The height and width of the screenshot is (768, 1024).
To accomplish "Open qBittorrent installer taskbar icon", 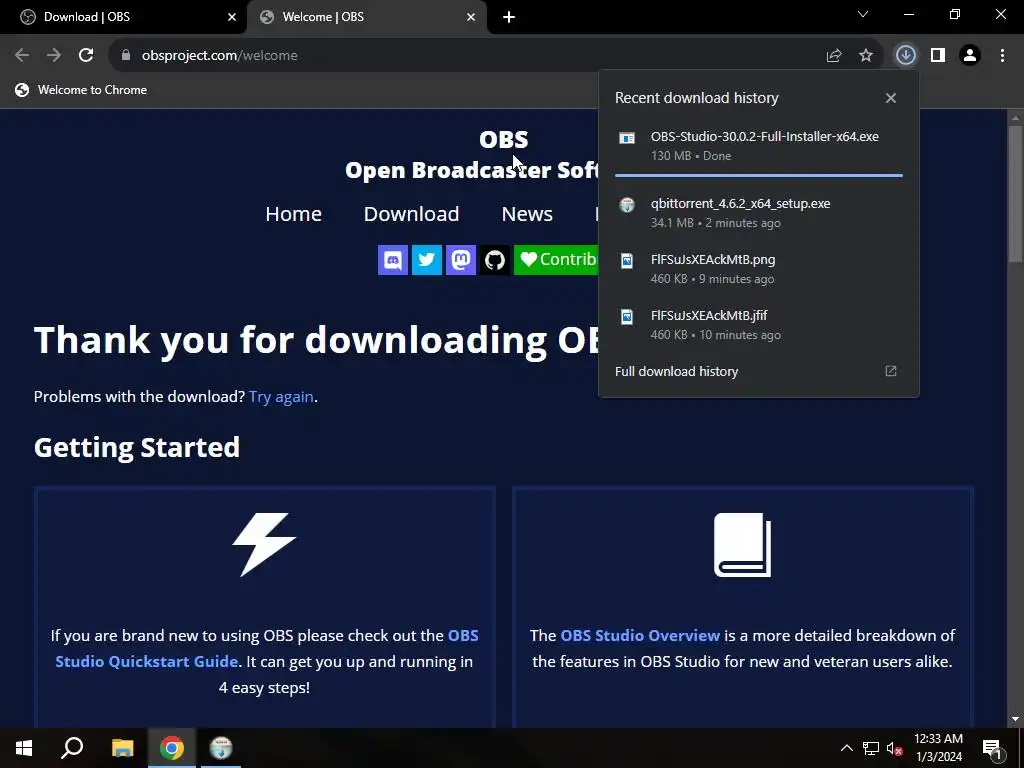I will [x=221, y=748].
